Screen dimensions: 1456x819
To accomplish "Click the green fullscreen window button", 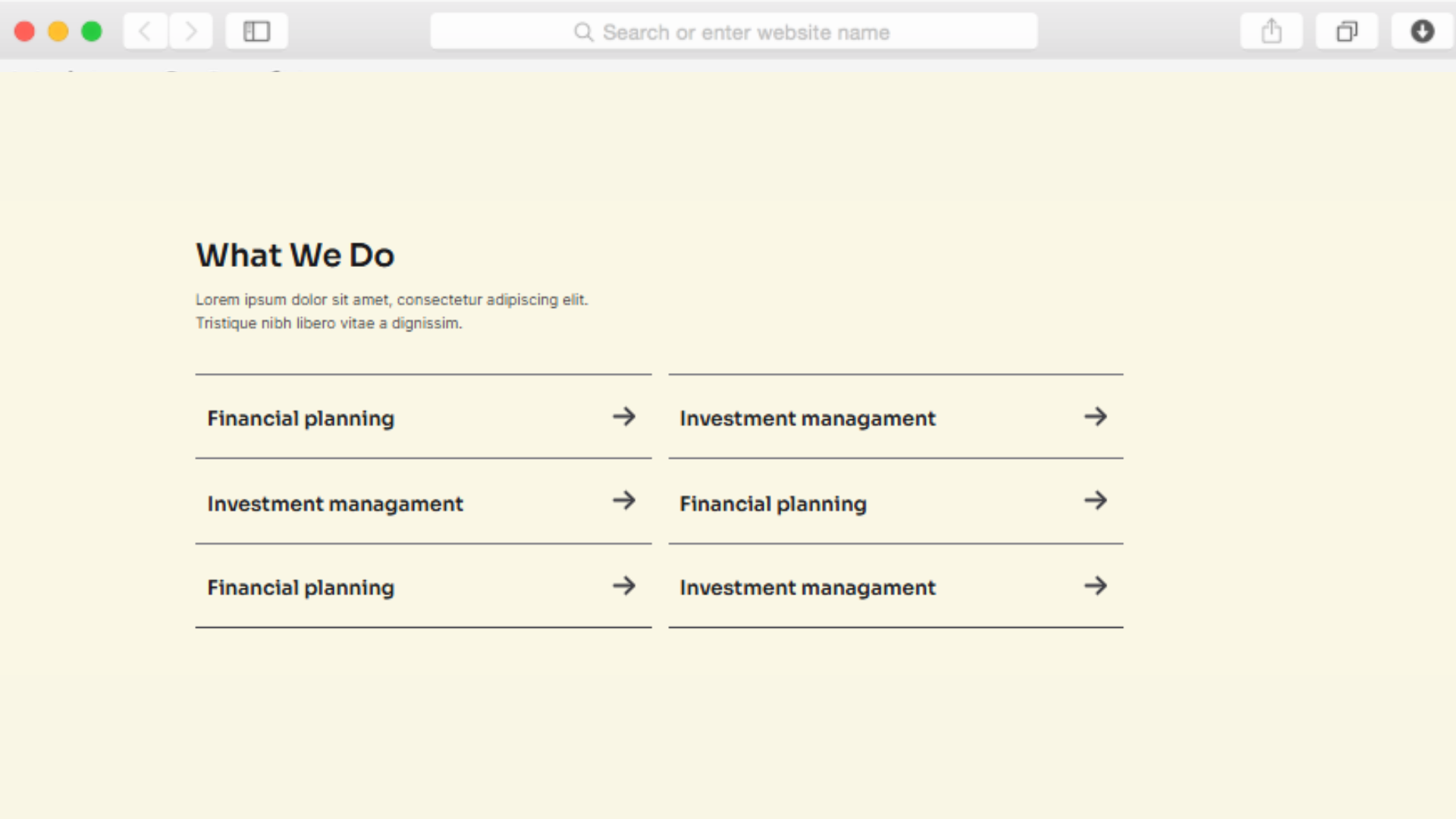I will click(92, 31).
